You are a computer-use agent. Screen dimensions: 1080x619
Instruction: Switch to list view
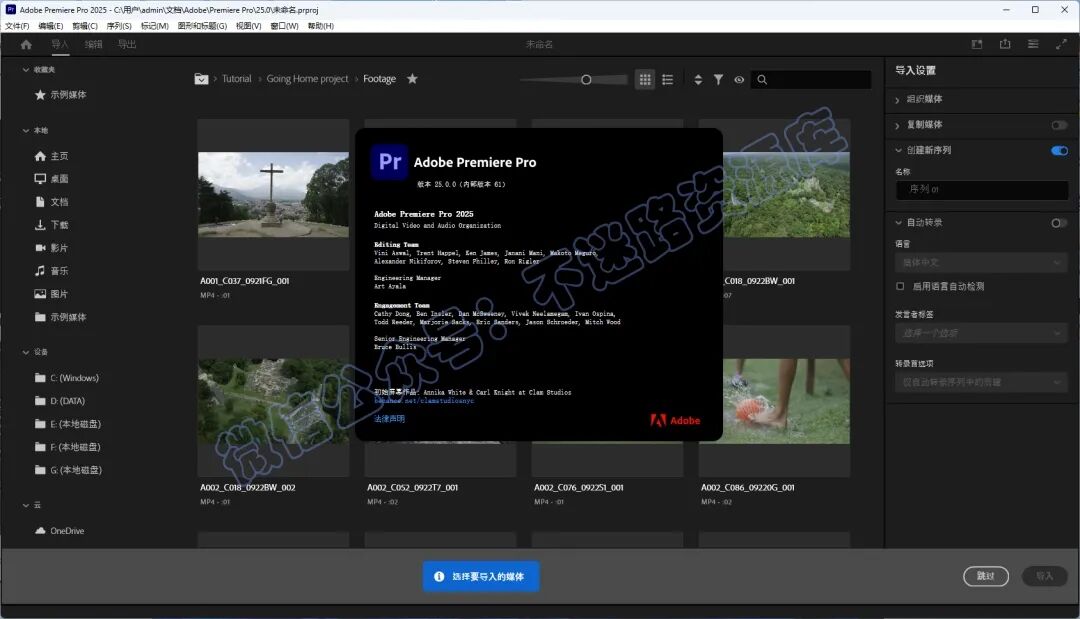(x=667, y=80)
